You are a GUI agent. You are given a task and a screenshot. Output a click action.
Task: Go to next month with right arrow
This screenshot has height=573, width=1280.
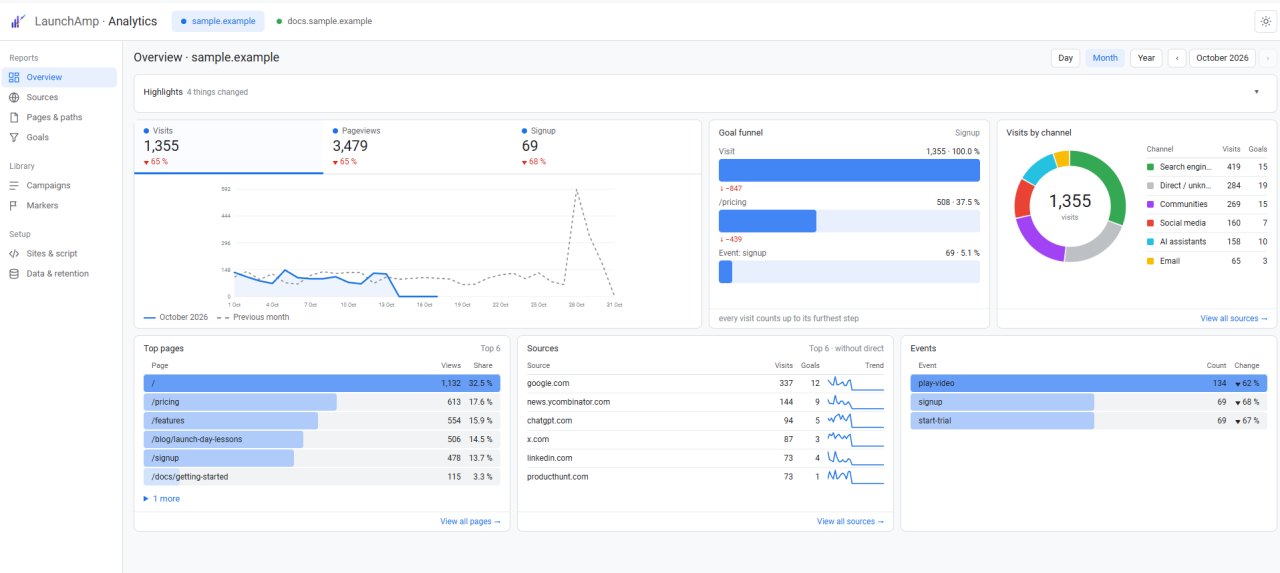pyautogui.click(x=1268, y=58)
